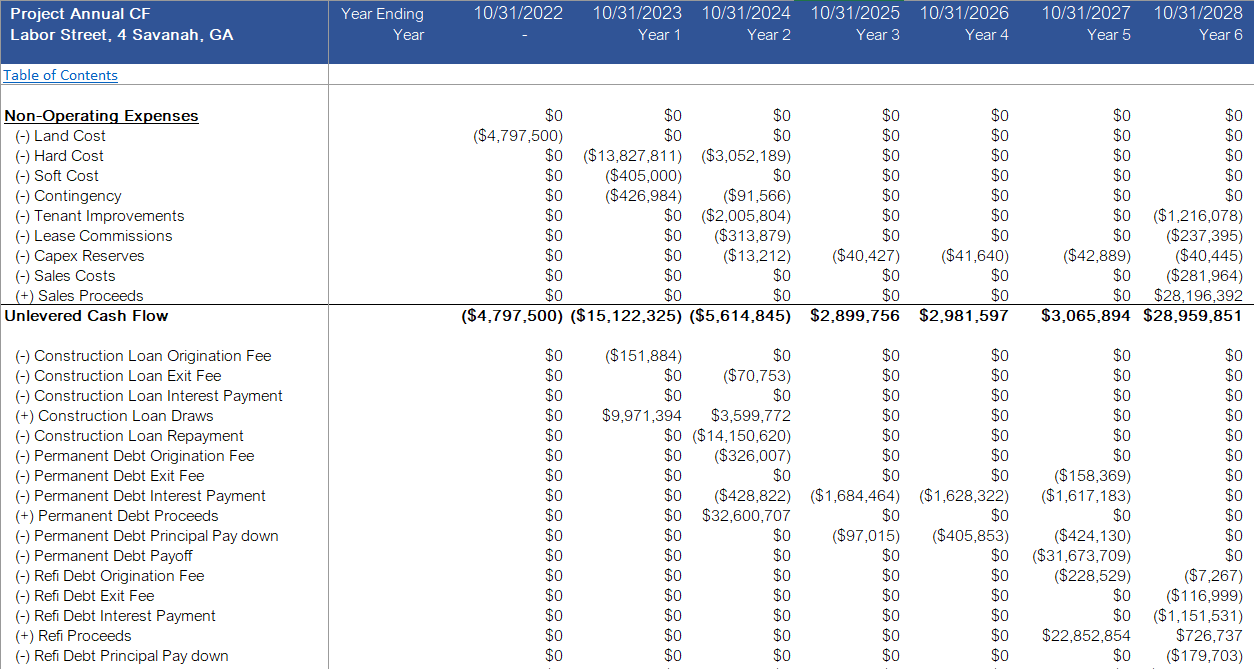Select the Year 6 label
This screenshot has width=1254, height=669.
[x=1221, y=35]
